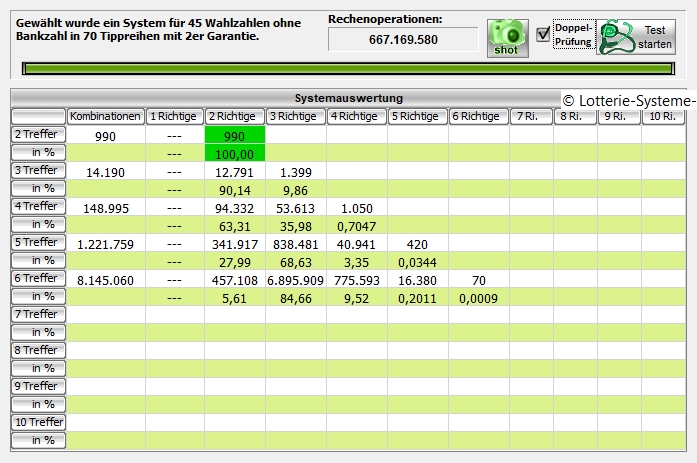
Task: Click the 7 Ri. column header
Action: point(531,116)
